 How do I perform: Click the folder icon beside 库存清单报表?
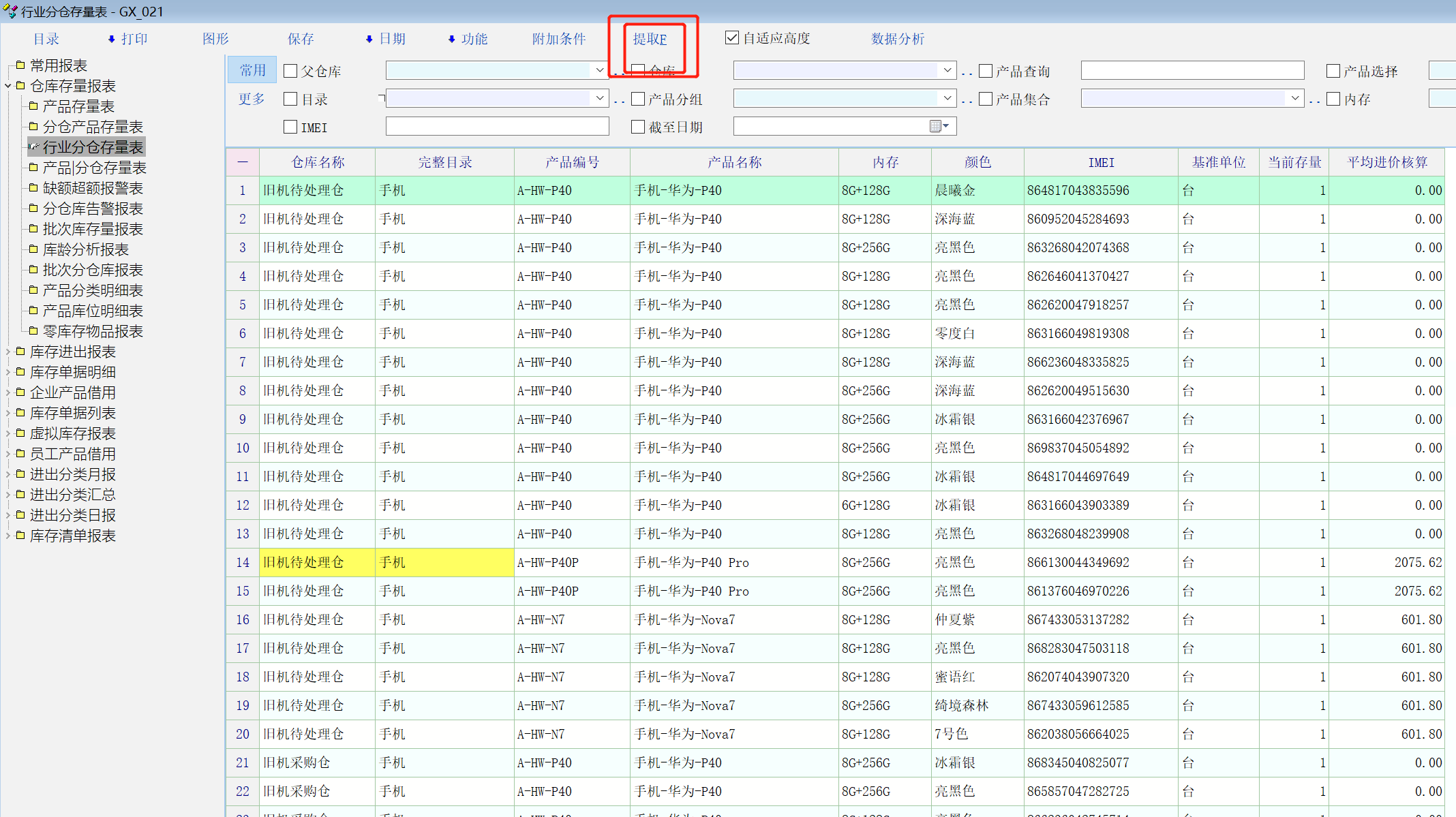(20, 536)
